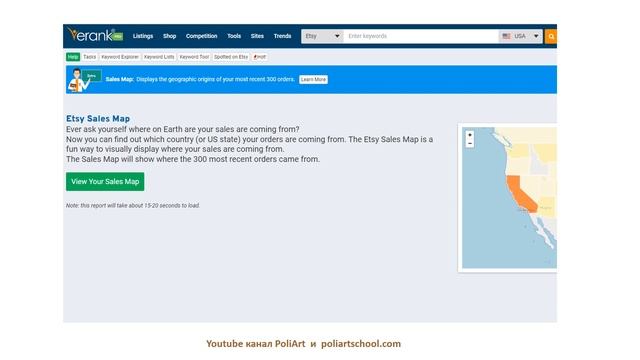Click the note about report loading time

[x=133, y=206]
